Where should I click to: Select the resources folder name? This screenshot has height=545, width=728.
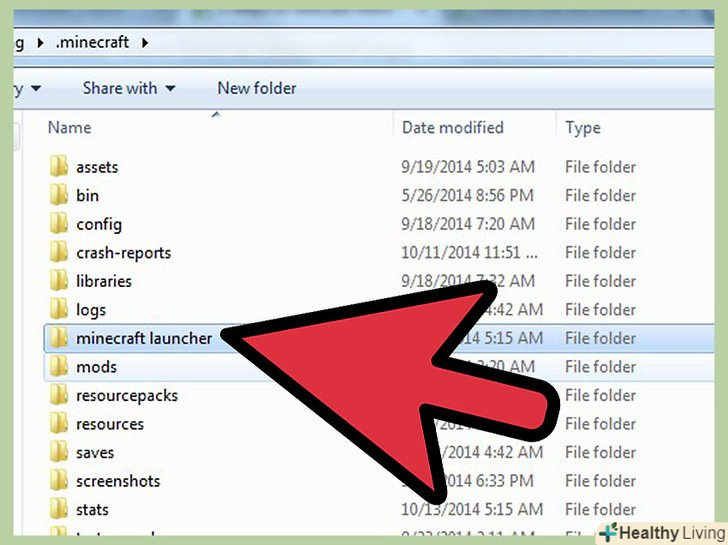pyautogui.click(x=110, y=424)
